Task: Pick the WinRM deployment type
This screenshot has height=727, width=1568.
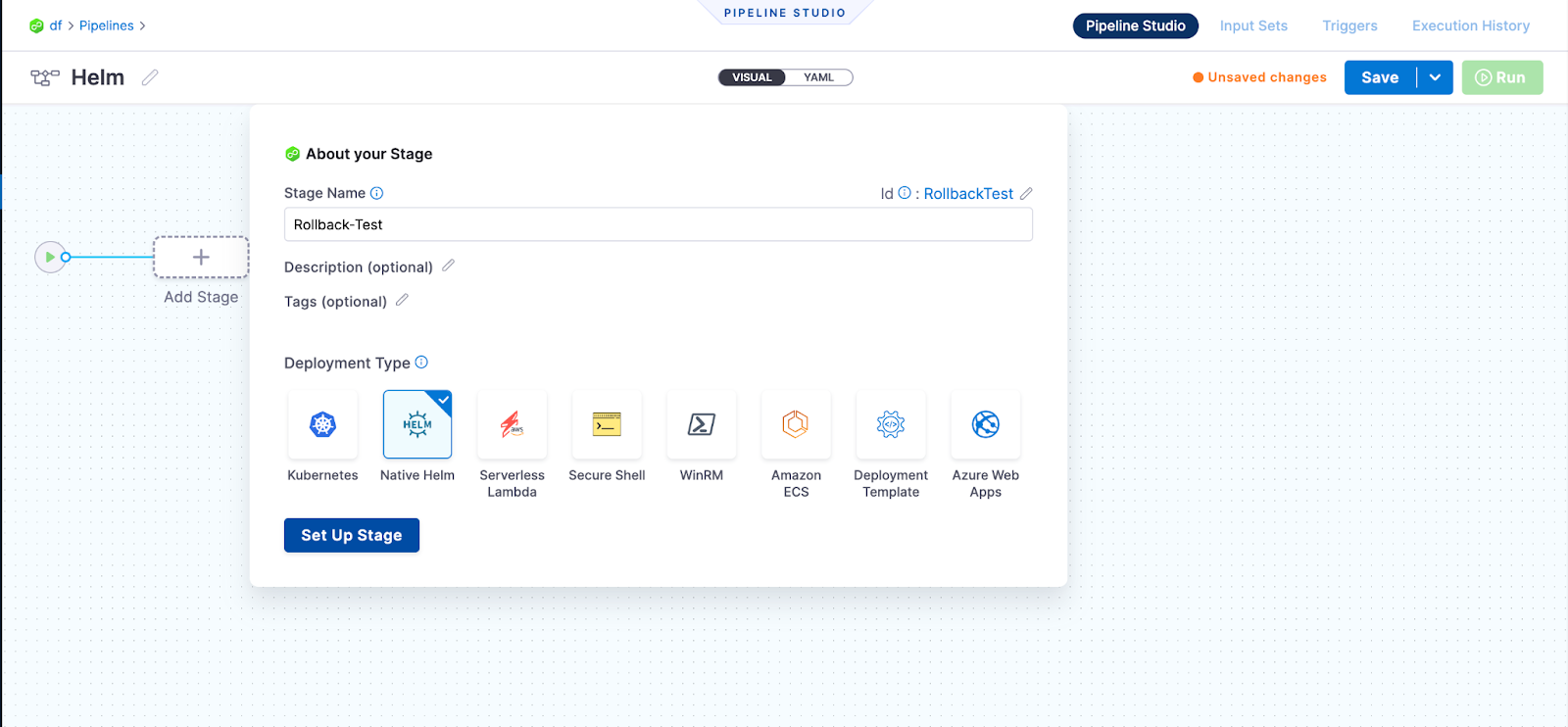Action: tap(702, 424)
